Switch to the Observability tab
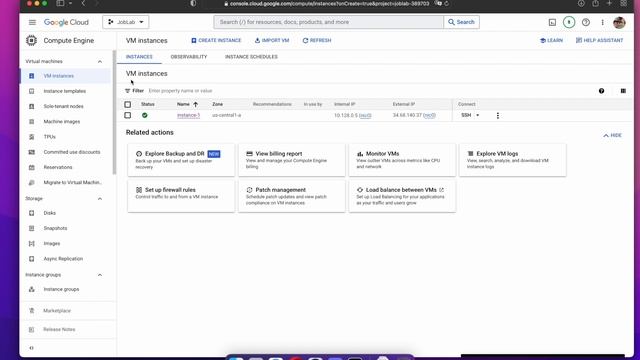640x360 pixels. 189,57
